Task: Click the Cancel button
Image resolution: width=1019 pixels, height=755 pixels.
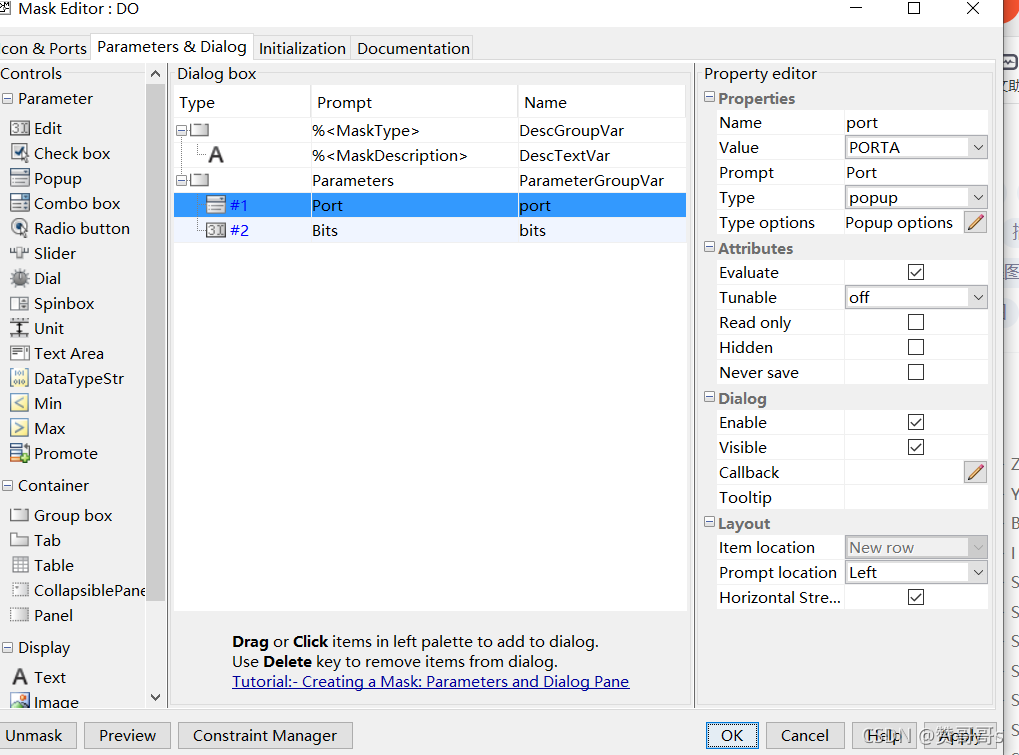Action: [805, 736]
